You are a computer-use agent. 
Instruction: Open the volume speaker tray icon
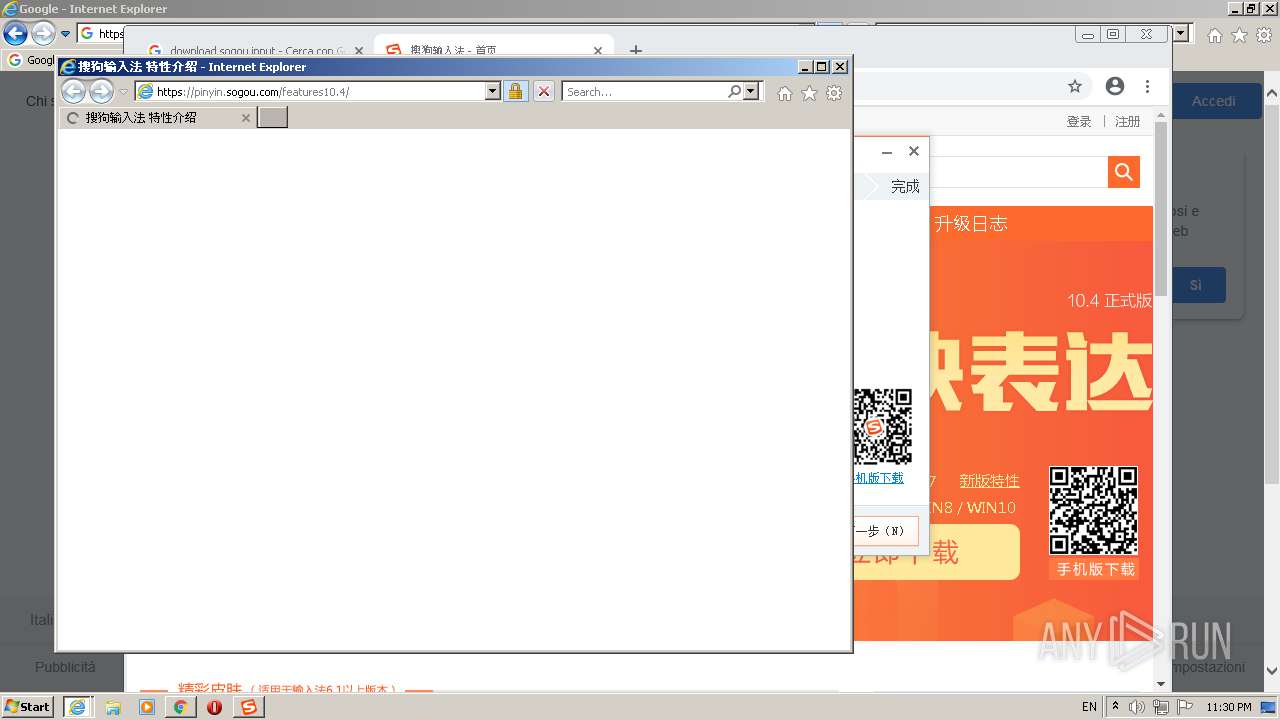1137,707
